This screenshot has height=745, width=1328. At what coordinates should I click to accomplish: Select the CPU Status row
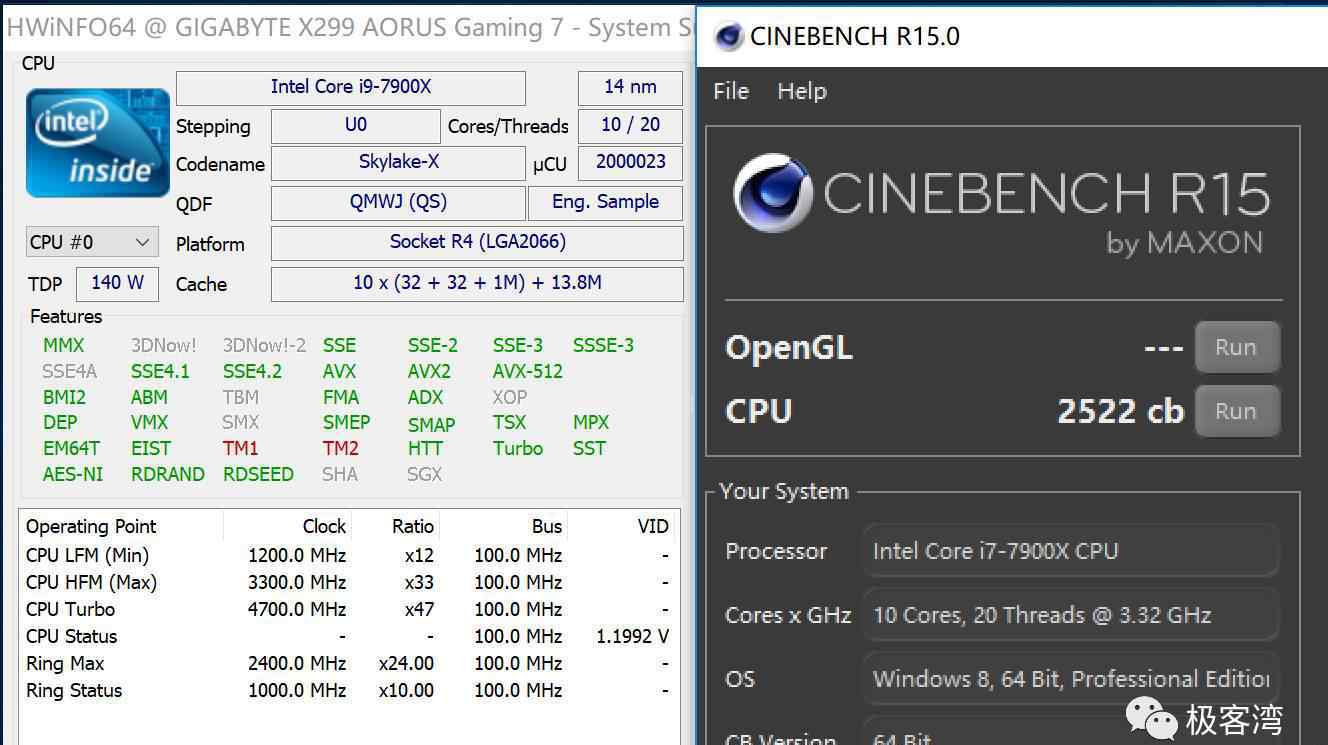coord(347,636)
